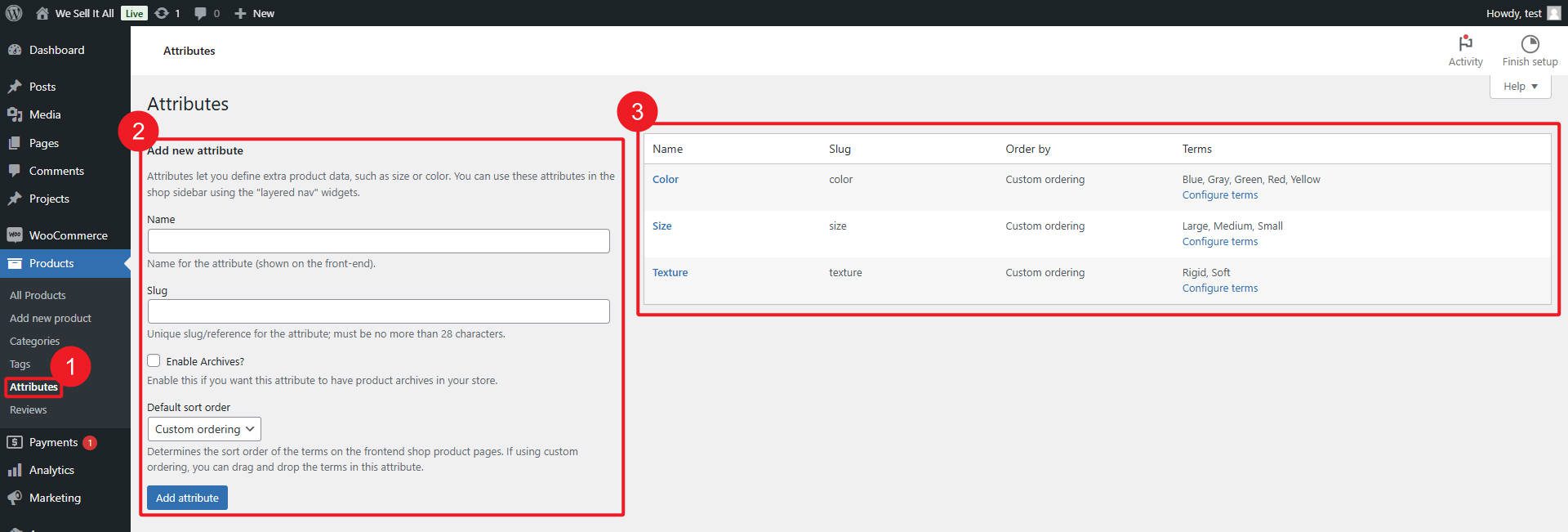
Task: Open the updates icon in admin bar
Action: coord(162,13)
